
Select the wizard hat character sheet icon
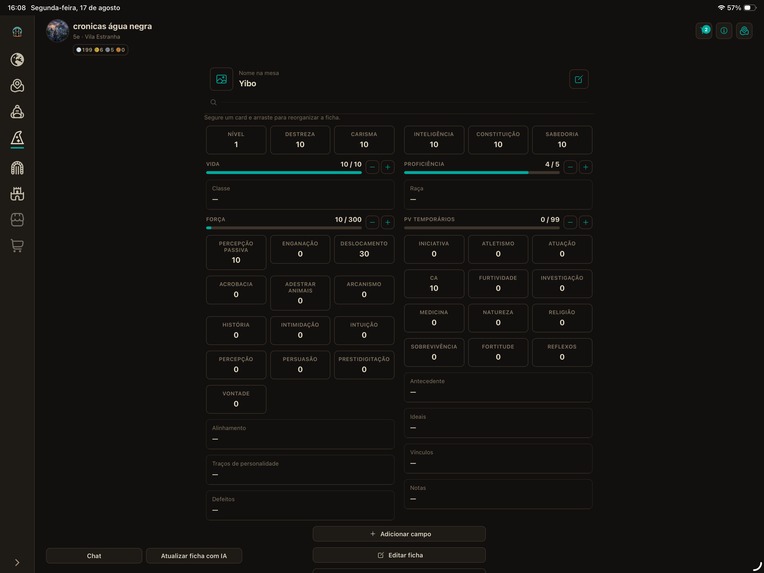click(x=17, y=139)
